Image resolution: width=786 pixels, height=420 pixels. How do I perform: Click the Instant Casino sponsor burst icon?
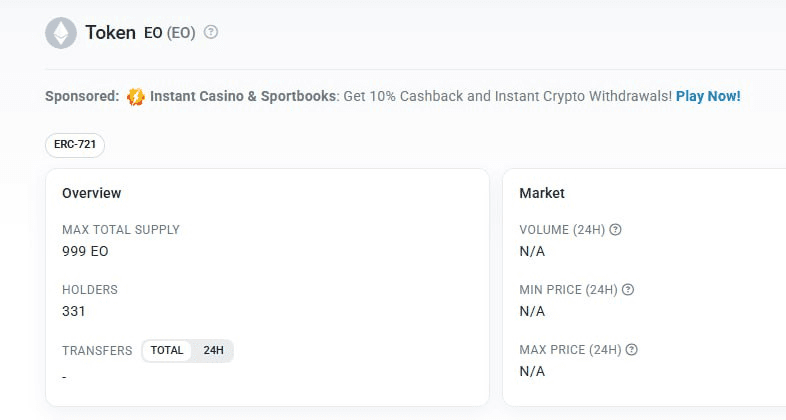click(x=136, y=97)
